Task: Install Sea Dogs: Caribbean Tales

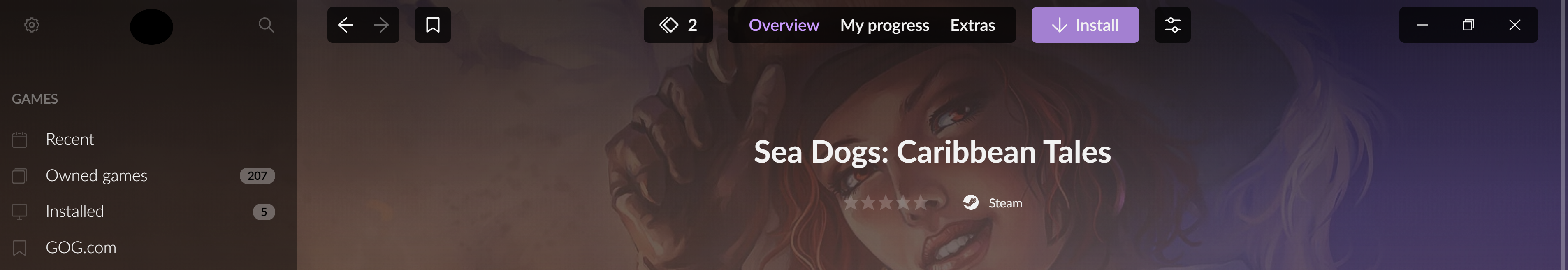Action: [x=1086, y=25]
